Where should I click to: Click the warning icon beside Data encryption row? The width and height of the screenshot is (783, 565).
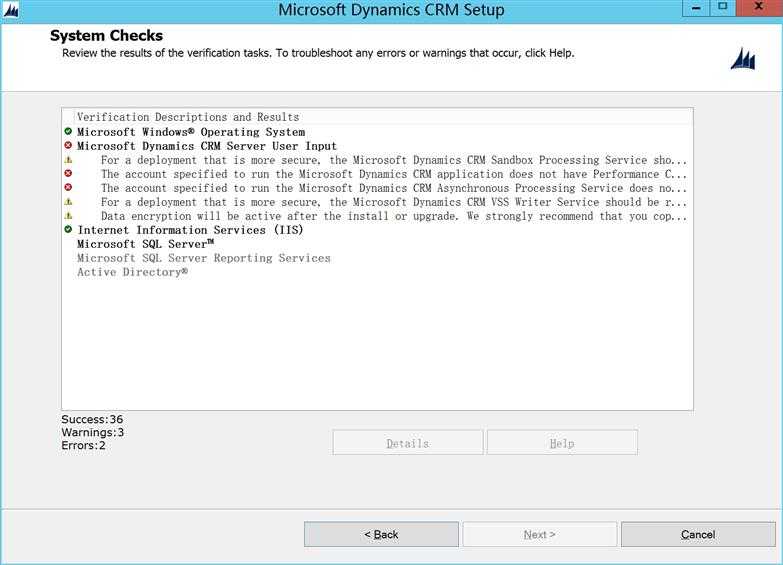coord(68,216)
